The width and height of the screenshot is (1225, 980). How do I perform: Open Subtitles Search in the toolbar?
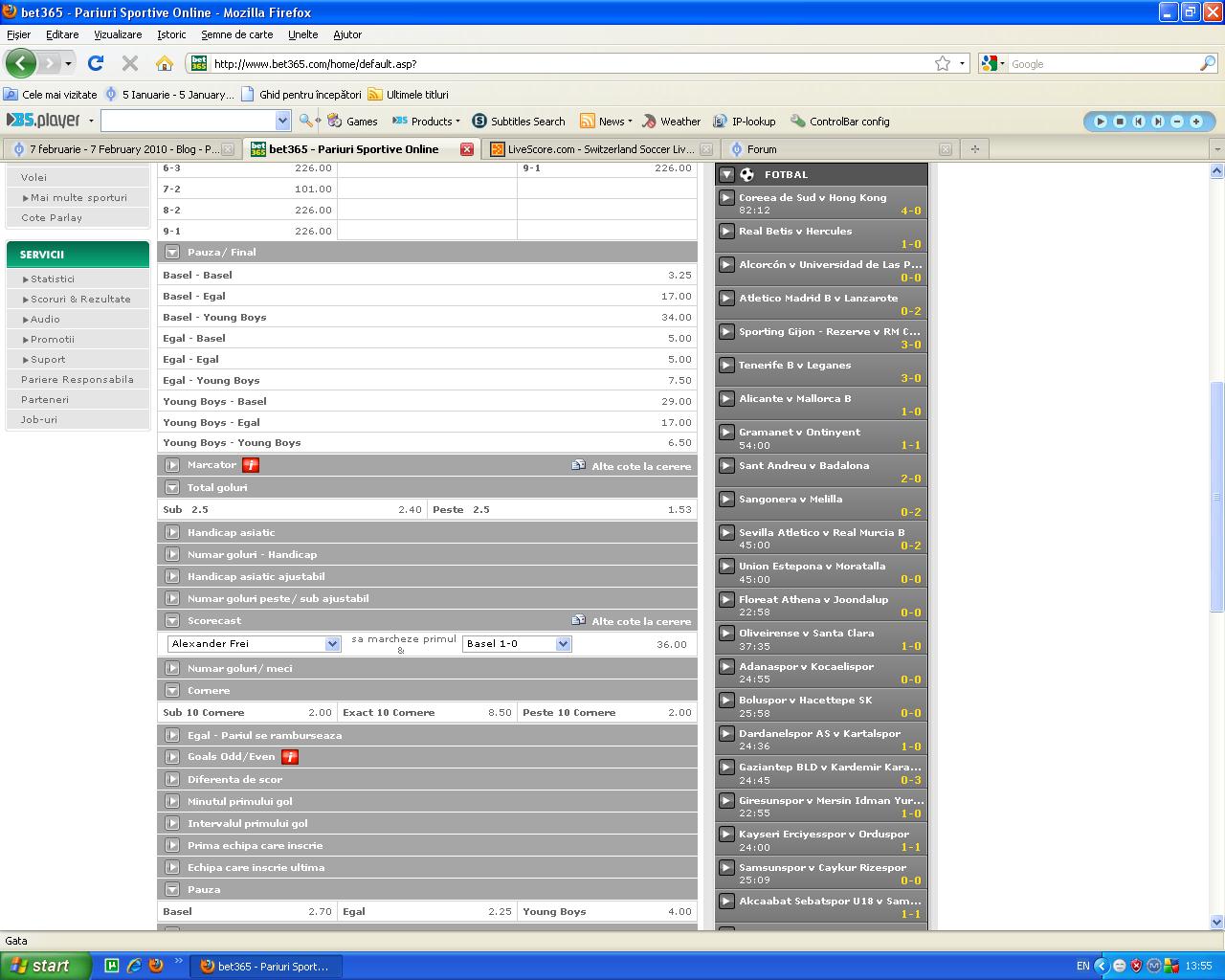point(519,122)
